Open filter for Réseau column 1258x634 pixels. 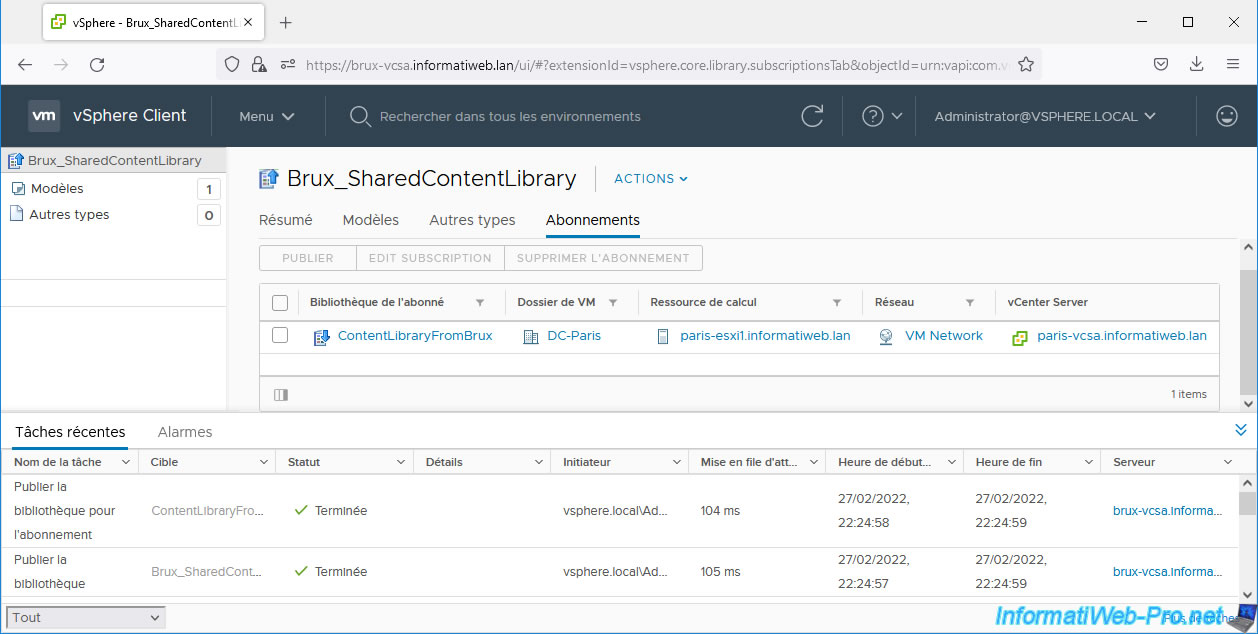(970, 302)
